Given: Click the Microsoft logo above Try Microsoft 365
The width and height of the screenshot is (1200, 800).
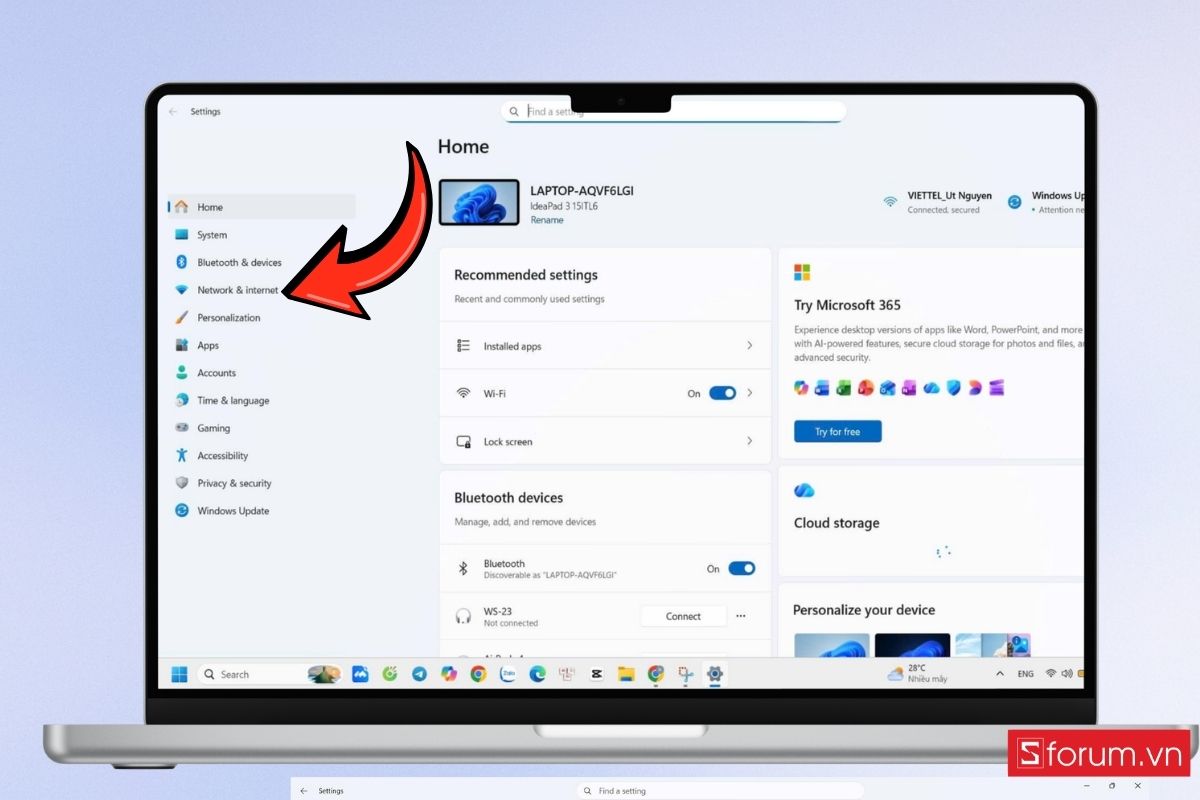Looking at the screenshot, I should coord(802,272).
